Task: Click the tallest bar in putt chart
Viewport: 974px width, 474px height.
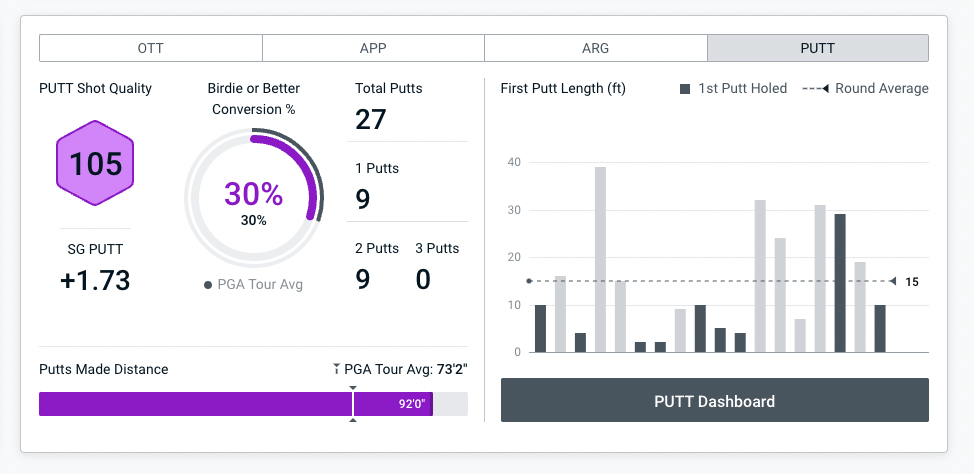Action: click(600, 260)
